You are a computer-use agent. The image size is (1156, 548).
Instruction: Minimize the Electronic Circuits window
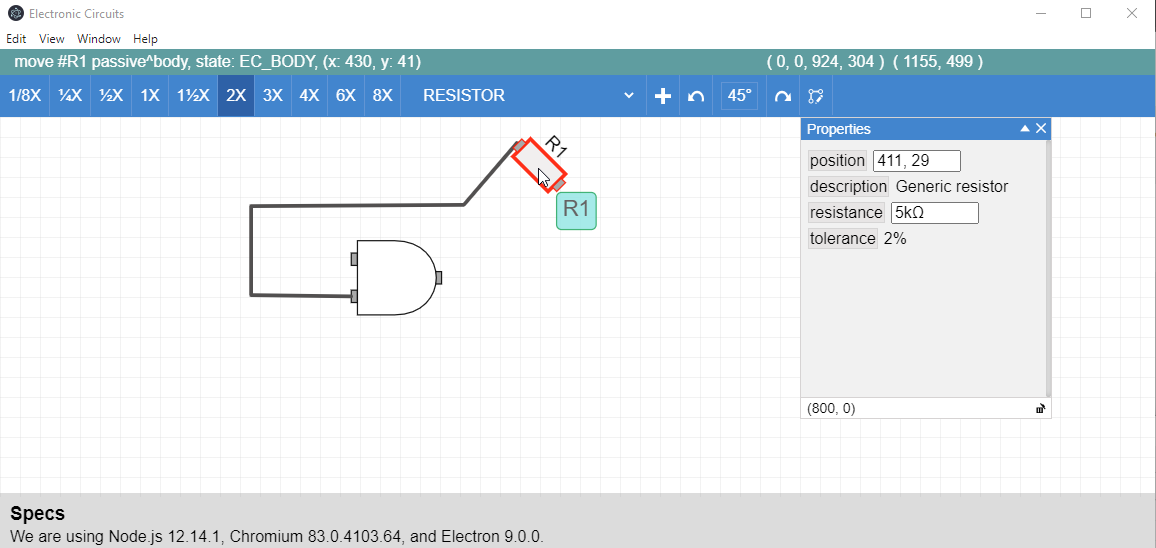click(1041, 13)
